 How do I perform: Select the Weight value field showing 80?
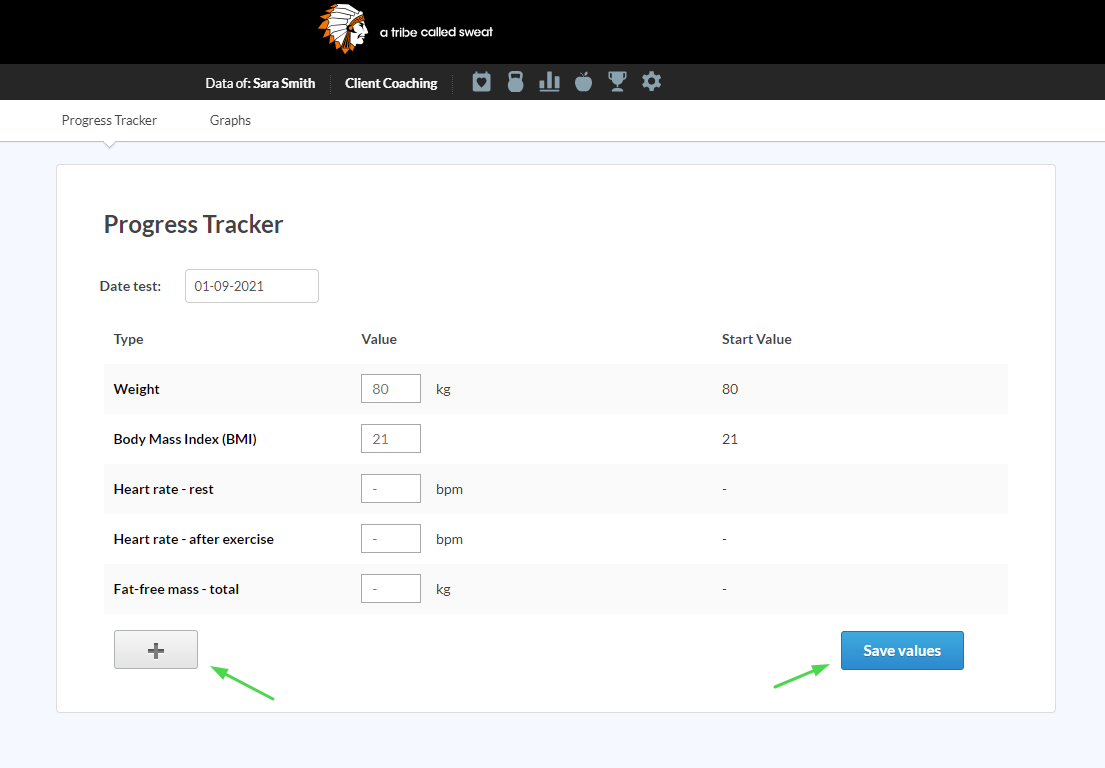point(390,388)
